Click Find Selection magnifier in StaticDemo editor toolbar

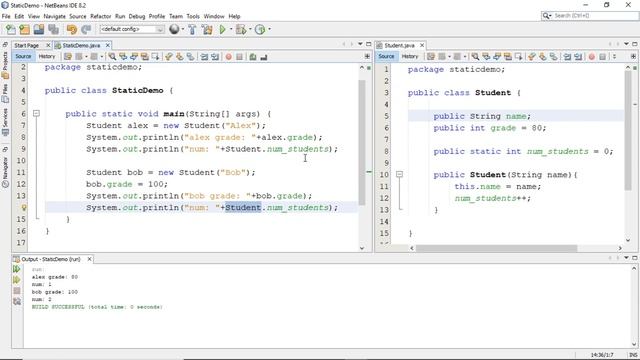click(x=112, y=57)
